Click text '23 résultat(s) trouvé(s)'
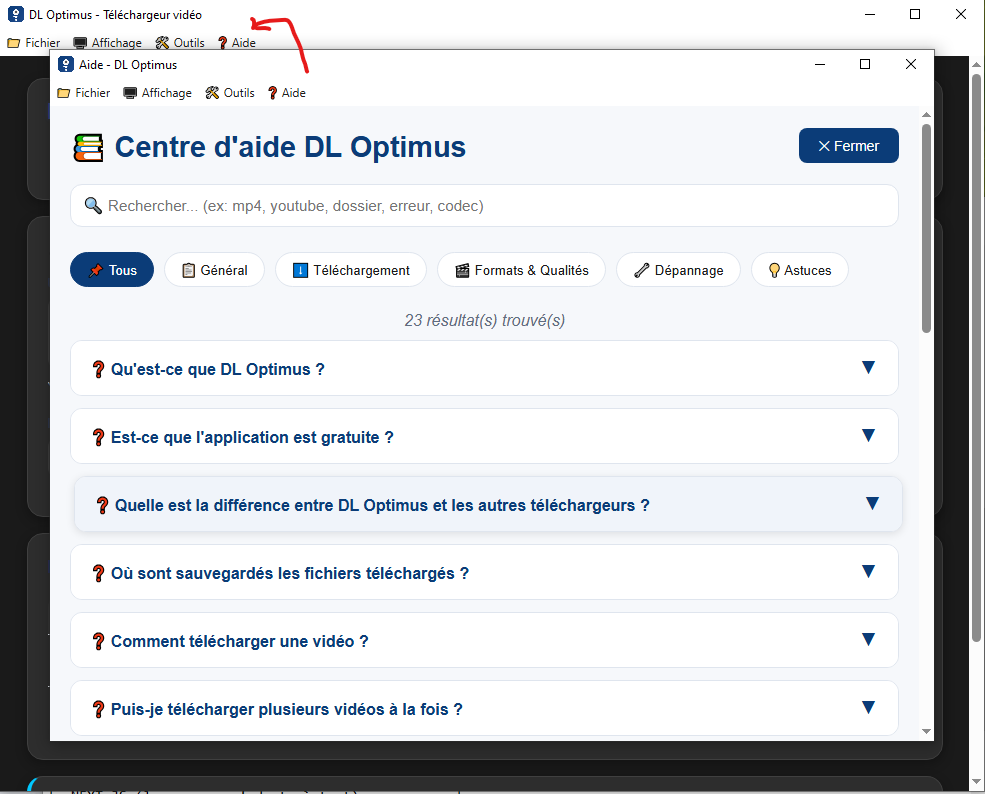 (x=484, y=320)
